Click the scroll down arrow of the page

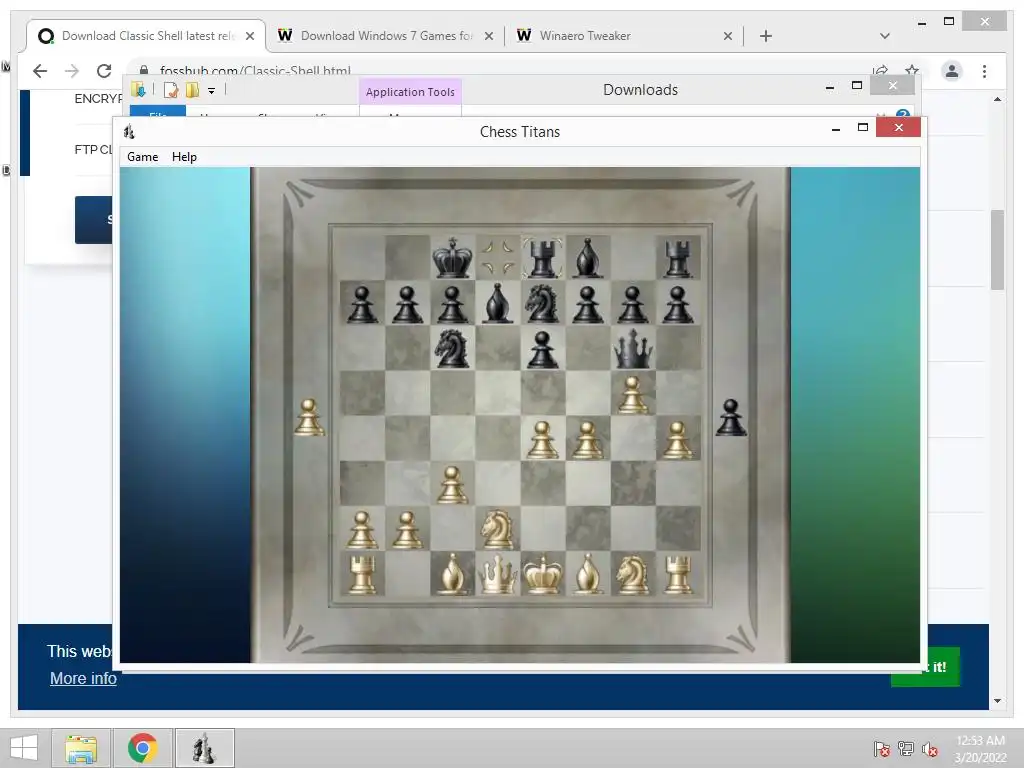[x=997, y=701]
